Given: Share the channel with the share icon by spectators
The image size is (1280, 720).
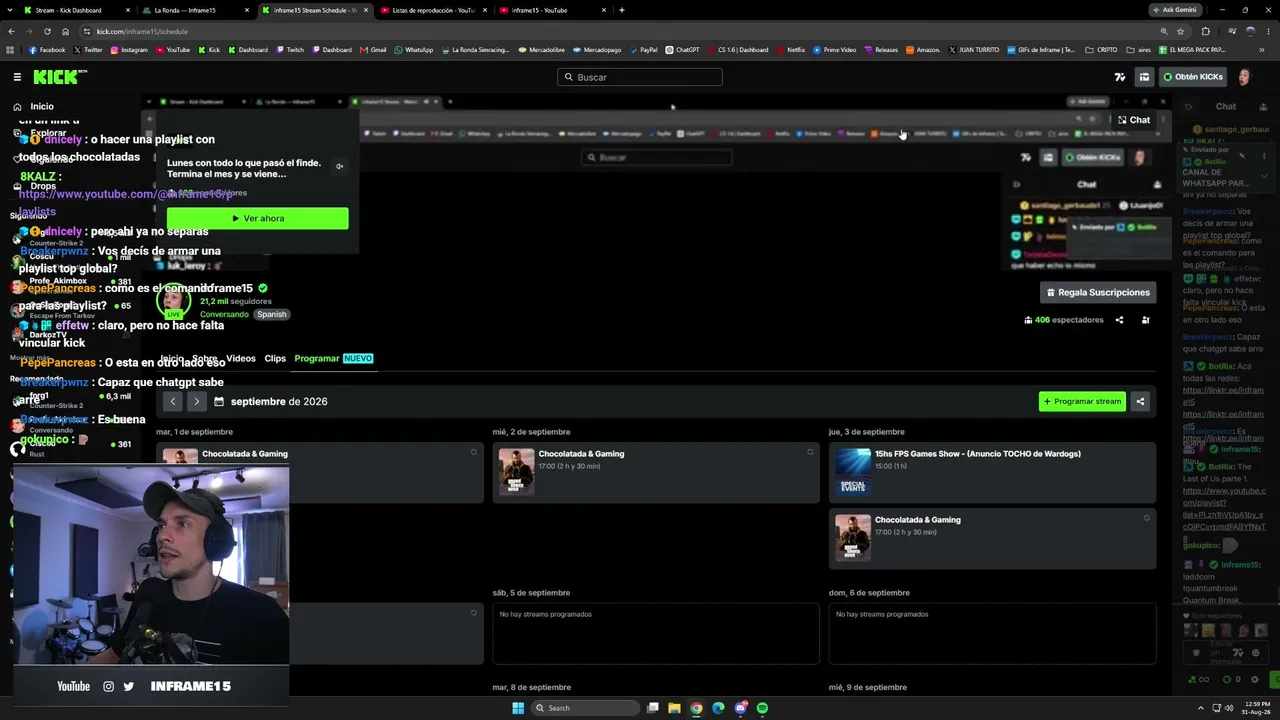Looking at the screenshot, I should pyautogui.click(x=1119, y=320).
